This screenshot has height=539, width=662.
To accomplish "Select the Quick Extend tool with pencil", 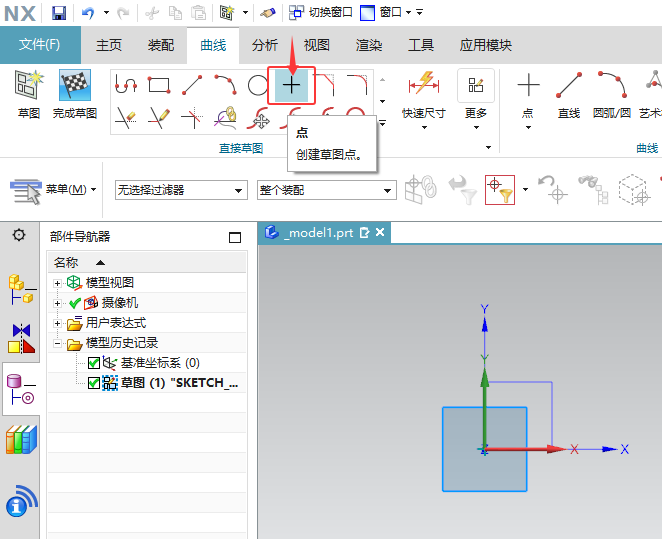I will (x=159, y=118).
